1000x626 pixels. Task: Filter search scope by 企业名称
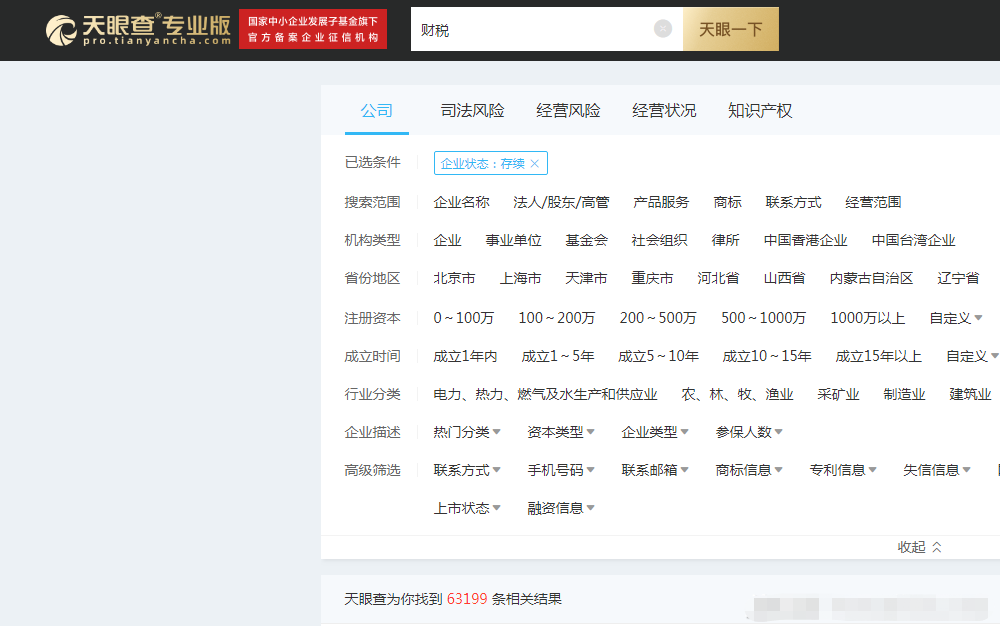[461, 202]
